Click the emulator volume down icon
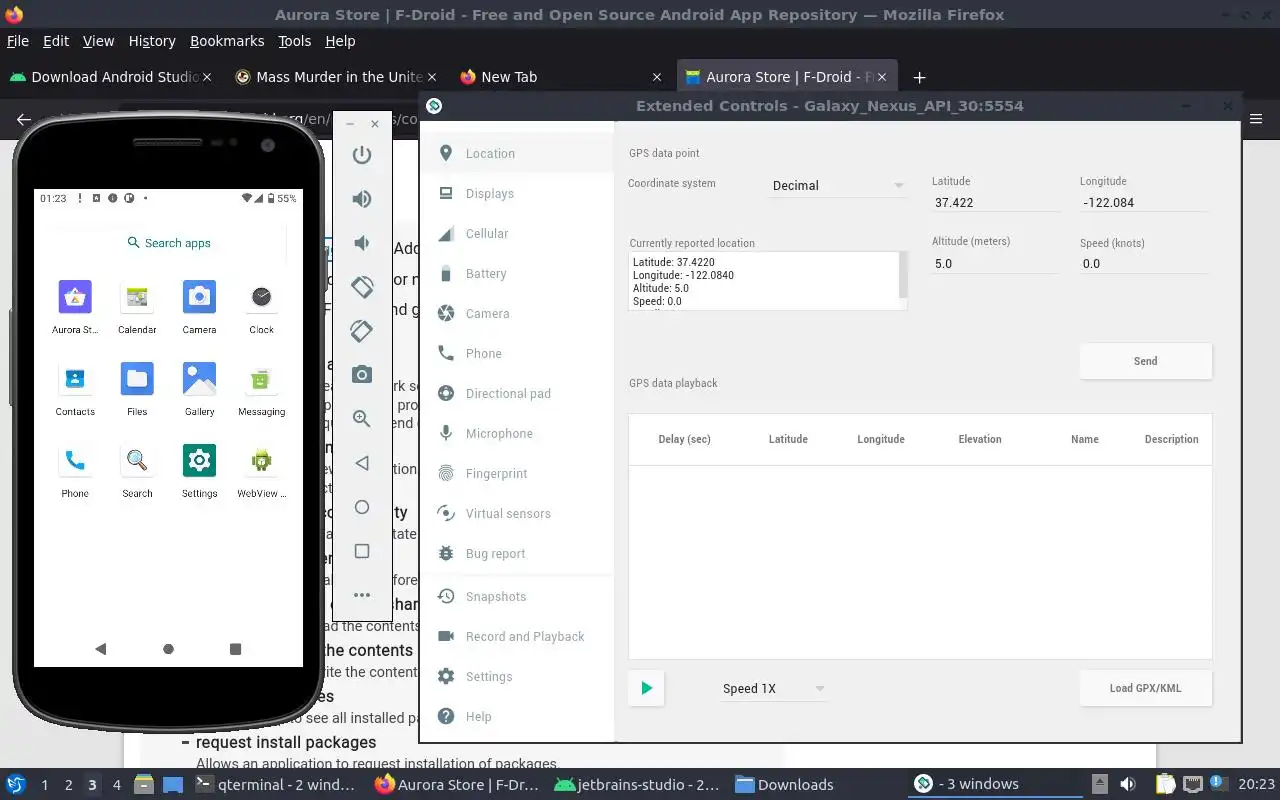The height and width of the screenshot is (800, 1280). pos(362,243)
